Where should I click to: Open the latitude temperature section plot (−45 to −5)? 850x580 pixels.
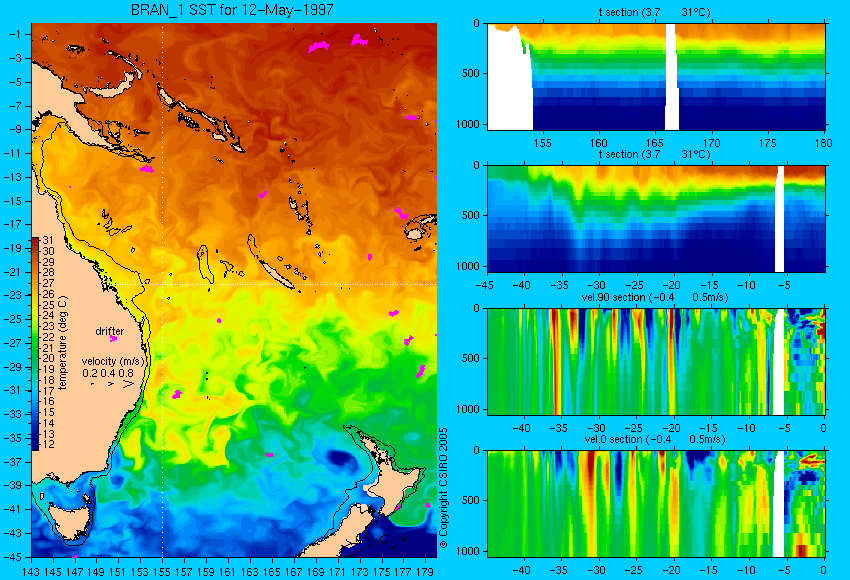(x=656, y=218)
